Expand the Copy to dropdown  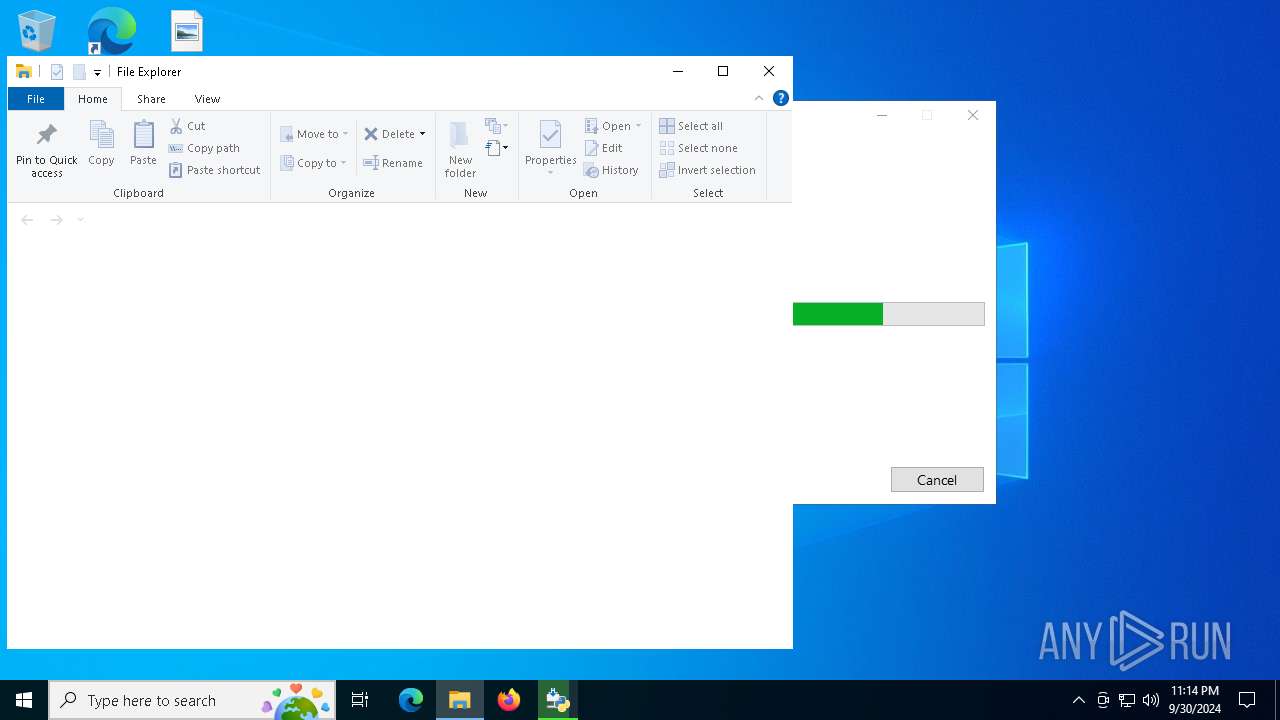point(343,163)
